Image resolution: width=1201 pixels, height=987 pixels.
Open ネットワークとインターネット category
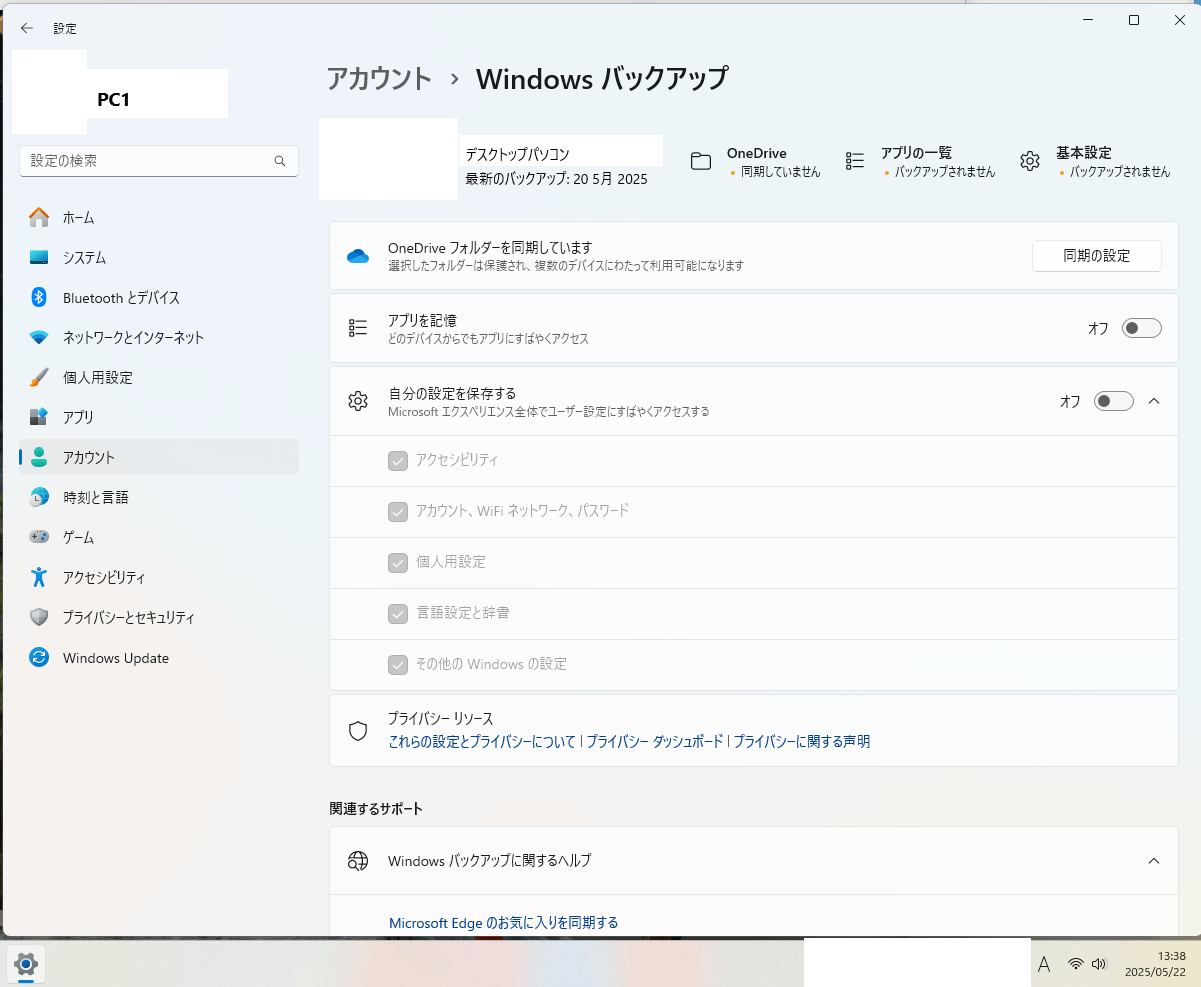coord(159,337)
